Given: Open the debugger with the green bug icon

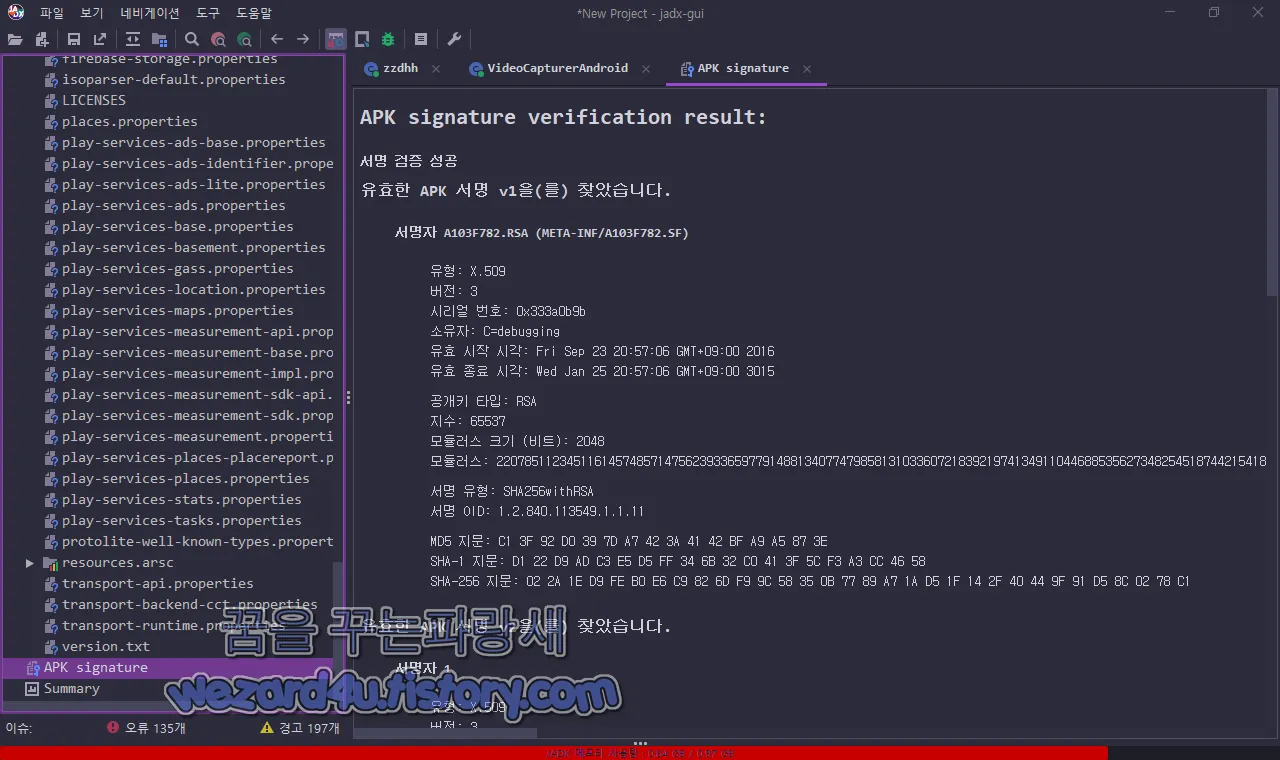Looking at the screenshot, I should 388,39.
